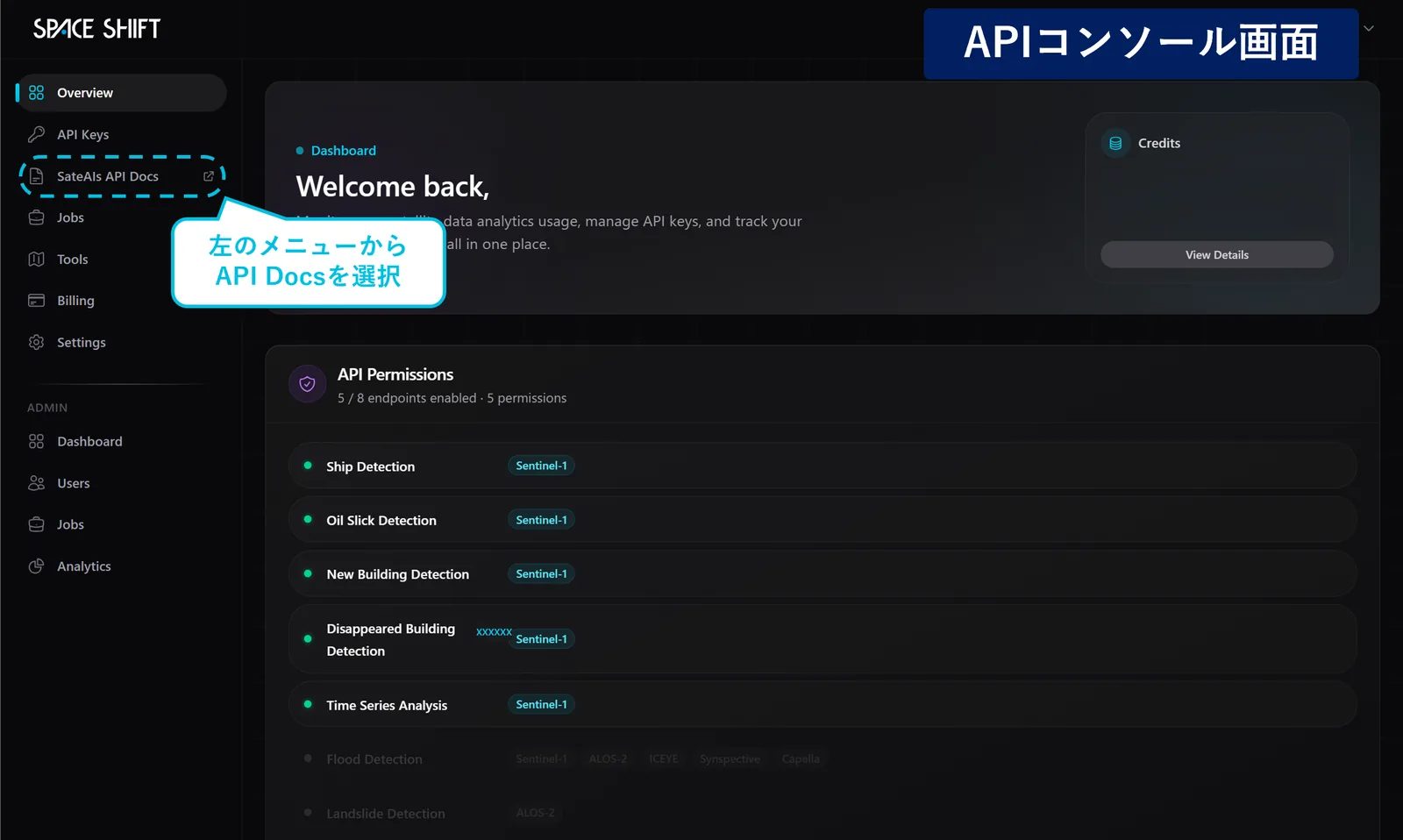Select the Oil Slick Detection permission row

tap(823, 520)
